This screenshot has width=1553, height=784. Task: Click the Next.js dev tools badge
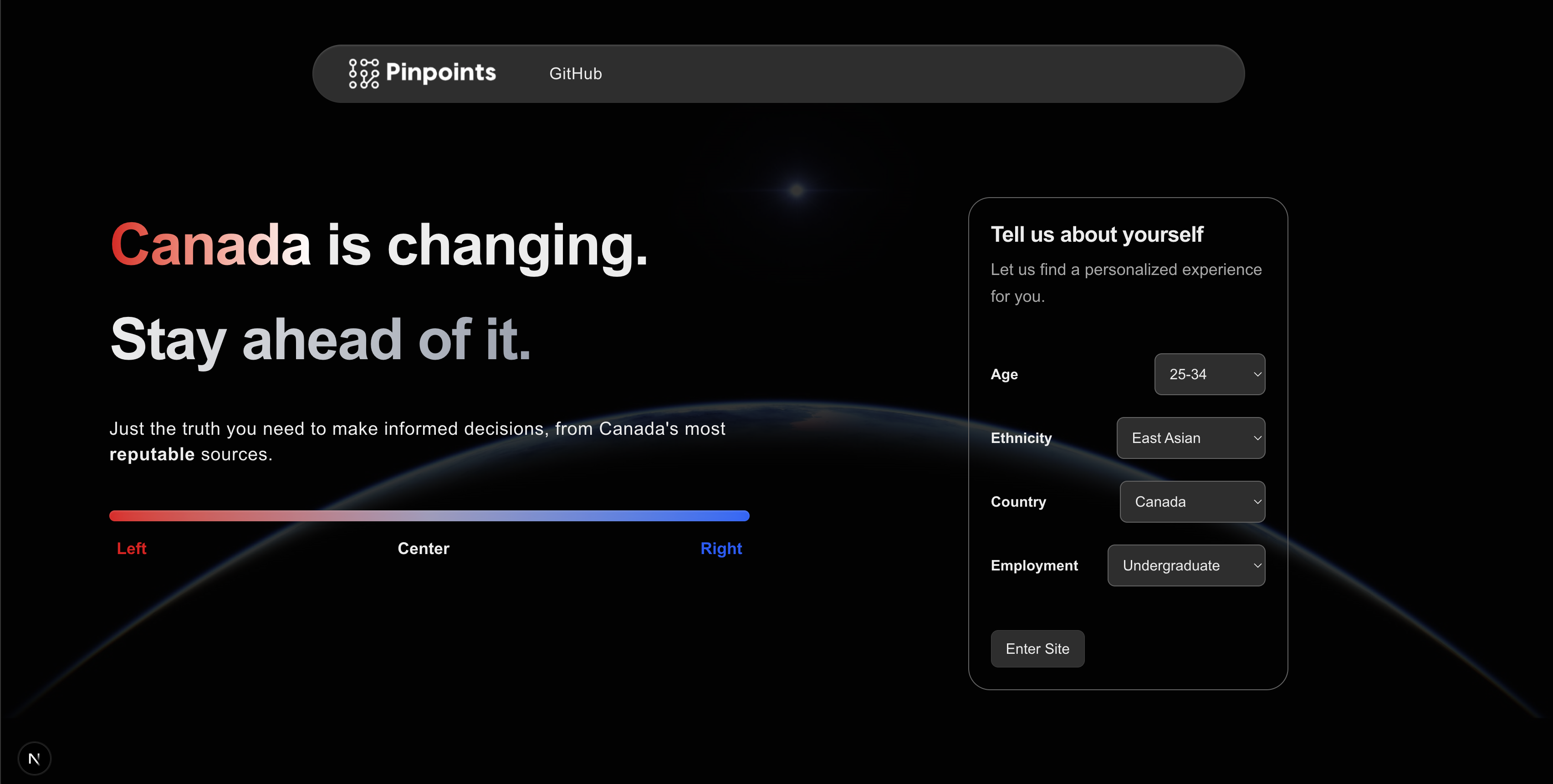[34, 758]
